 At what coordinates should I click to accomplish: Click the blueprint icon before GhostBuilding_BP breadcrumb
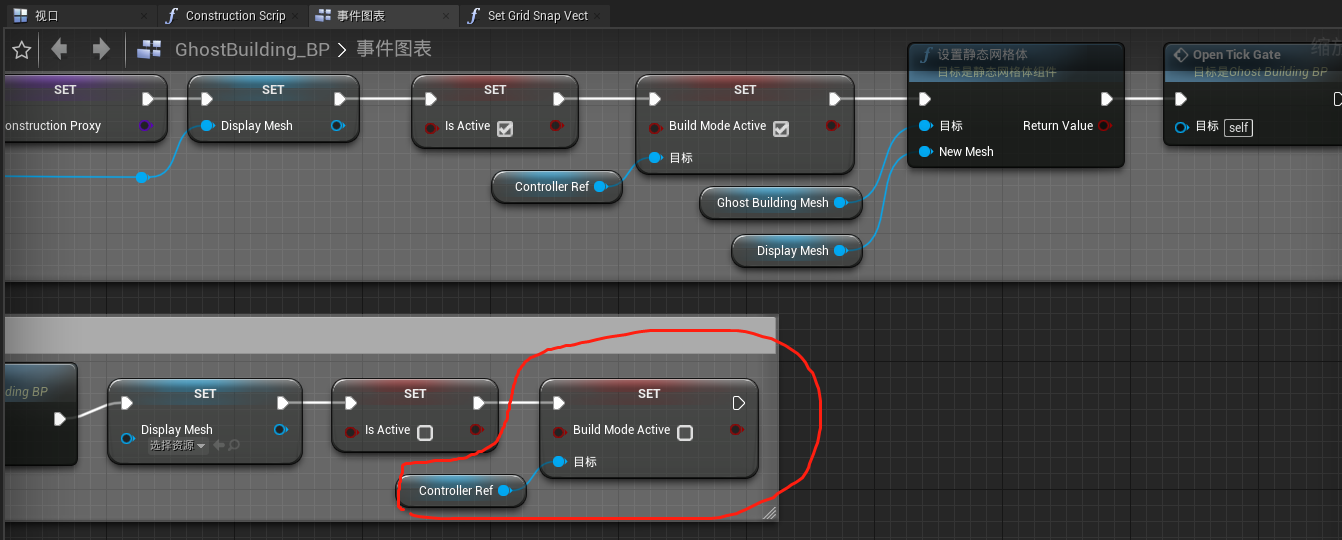click(150, 49)
